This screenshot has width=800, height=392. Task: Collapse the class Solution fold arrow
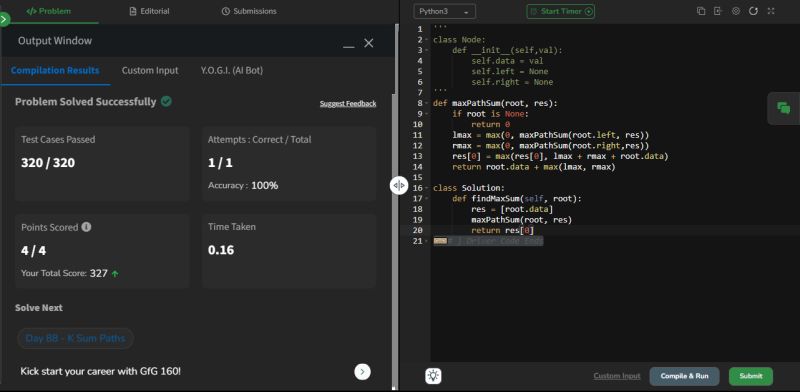[427, 188]
